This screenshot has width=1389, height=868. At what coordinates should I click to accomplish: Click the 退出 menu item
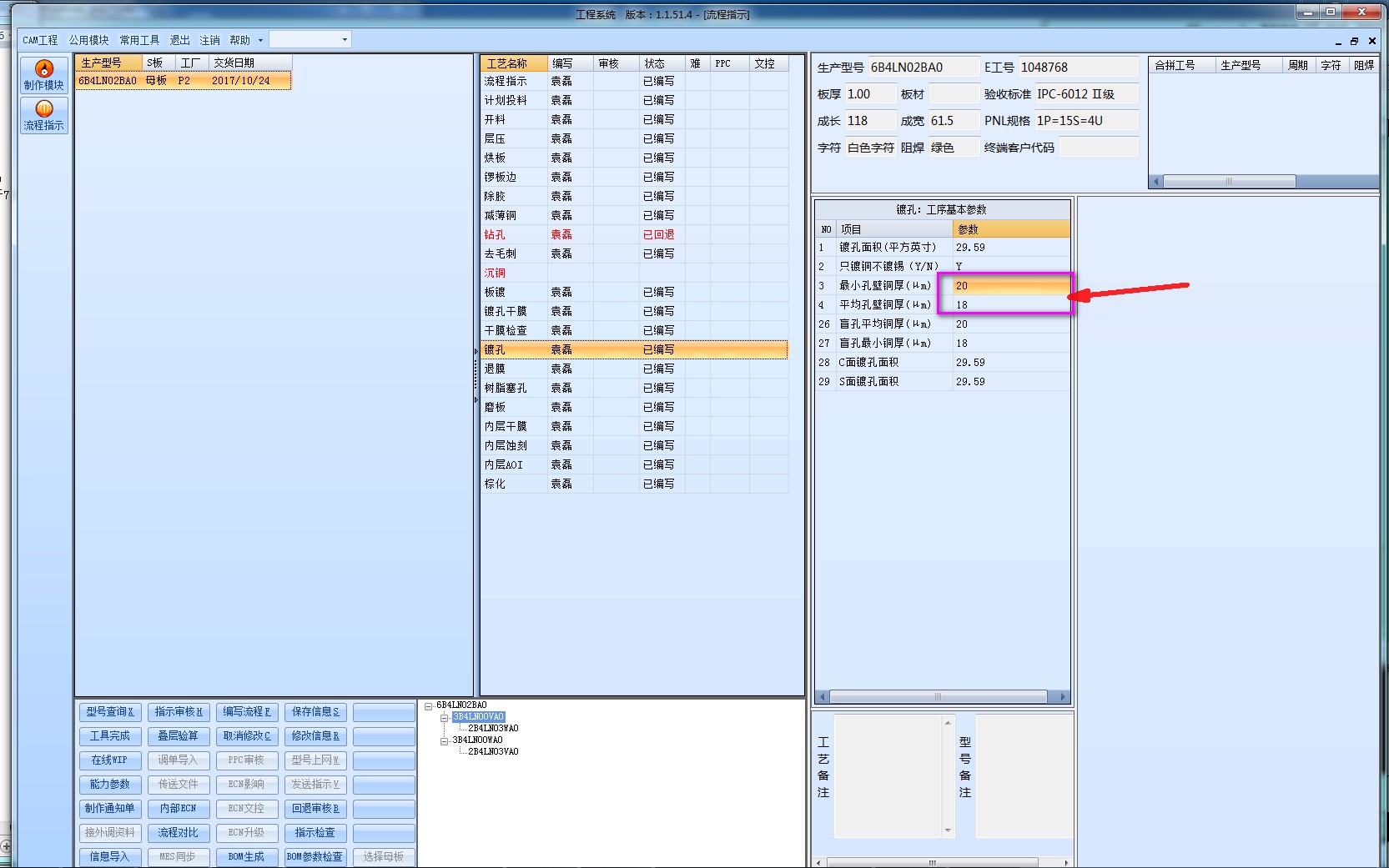[x=180, y=40]
